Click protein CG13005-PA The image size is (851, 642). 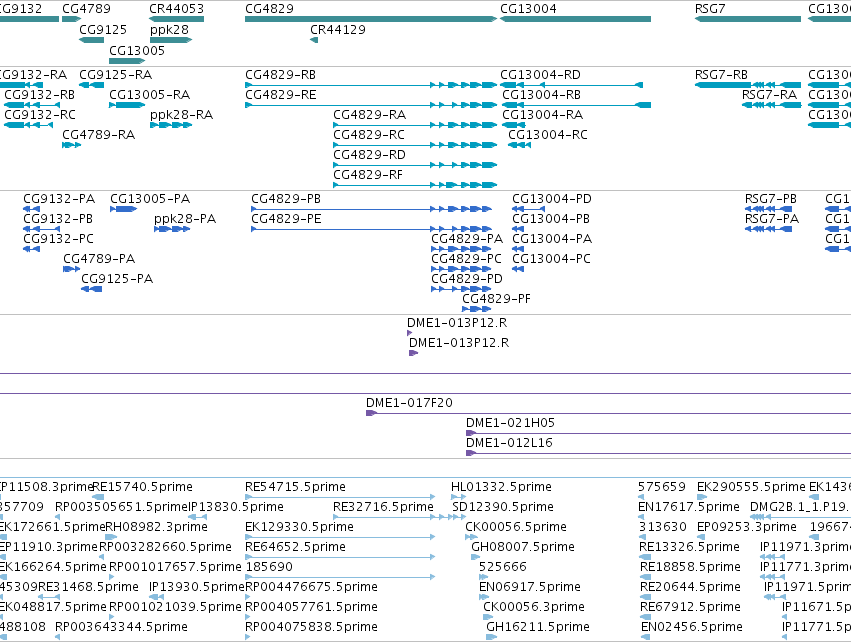click(x=123, y=209)
